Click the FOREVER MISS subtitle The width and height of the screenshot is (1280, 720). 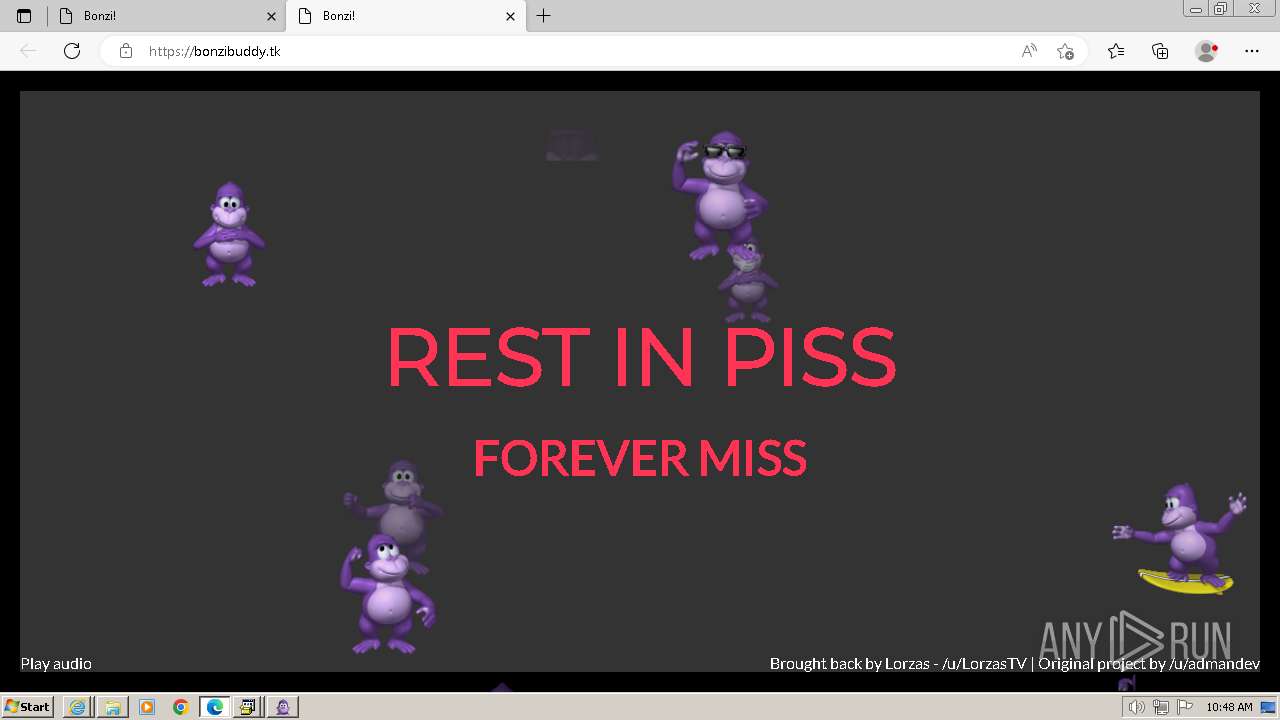point(640,458)
